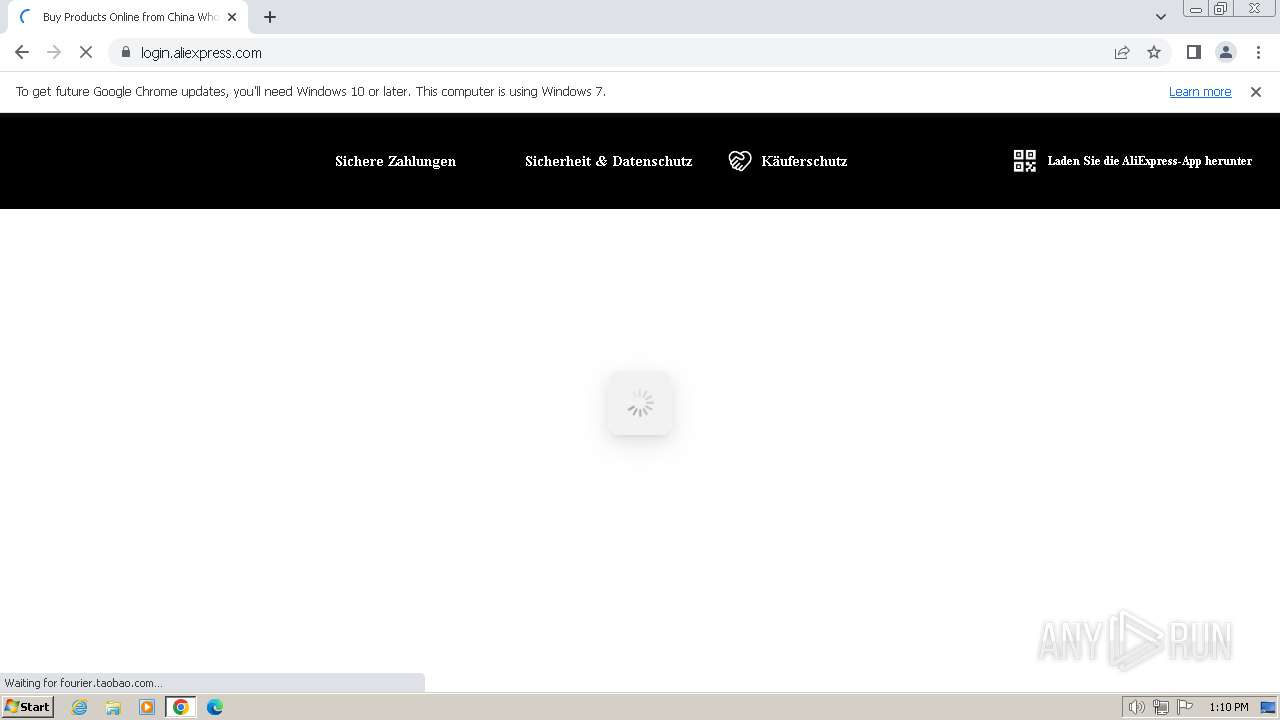Go back to the previous page
The image size is (1280, 720).
click(22, 52)
